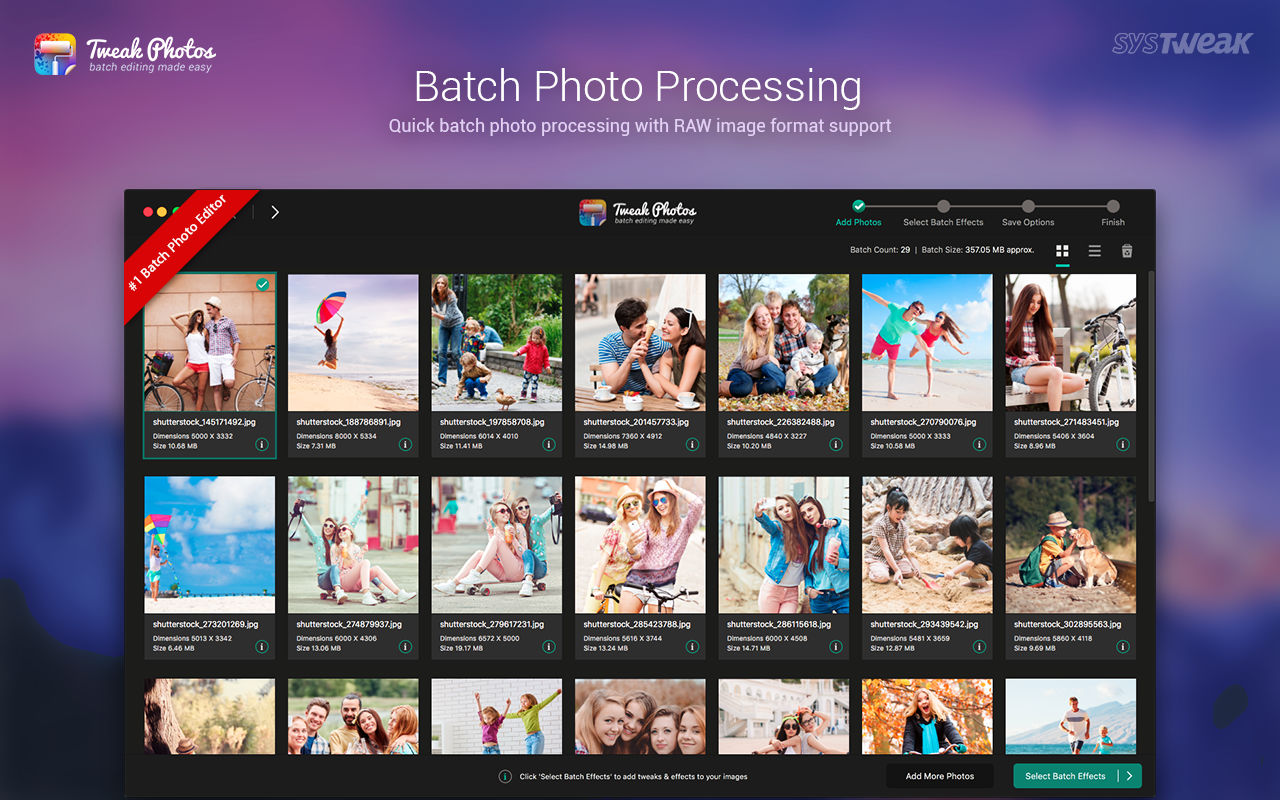The height and width of the screenshot is (800, 1280).
Task: Select the boy with dog thumbnail
Action: tap(1071, 545)
